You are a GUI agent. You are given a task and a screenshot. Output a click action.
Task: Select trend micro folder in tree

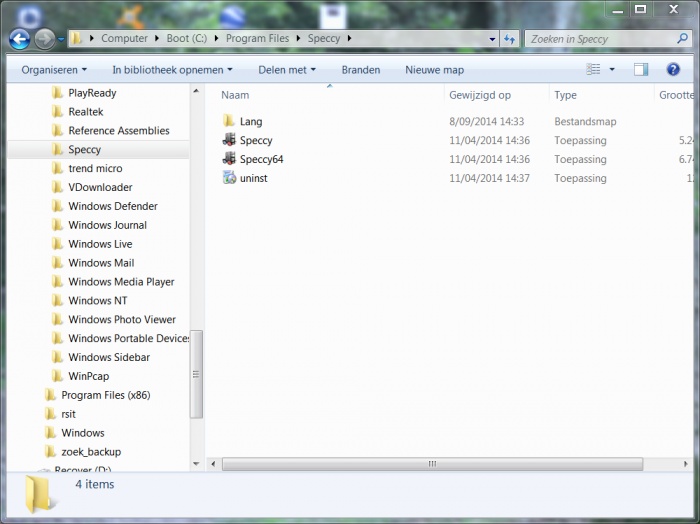tap(95, 168)
